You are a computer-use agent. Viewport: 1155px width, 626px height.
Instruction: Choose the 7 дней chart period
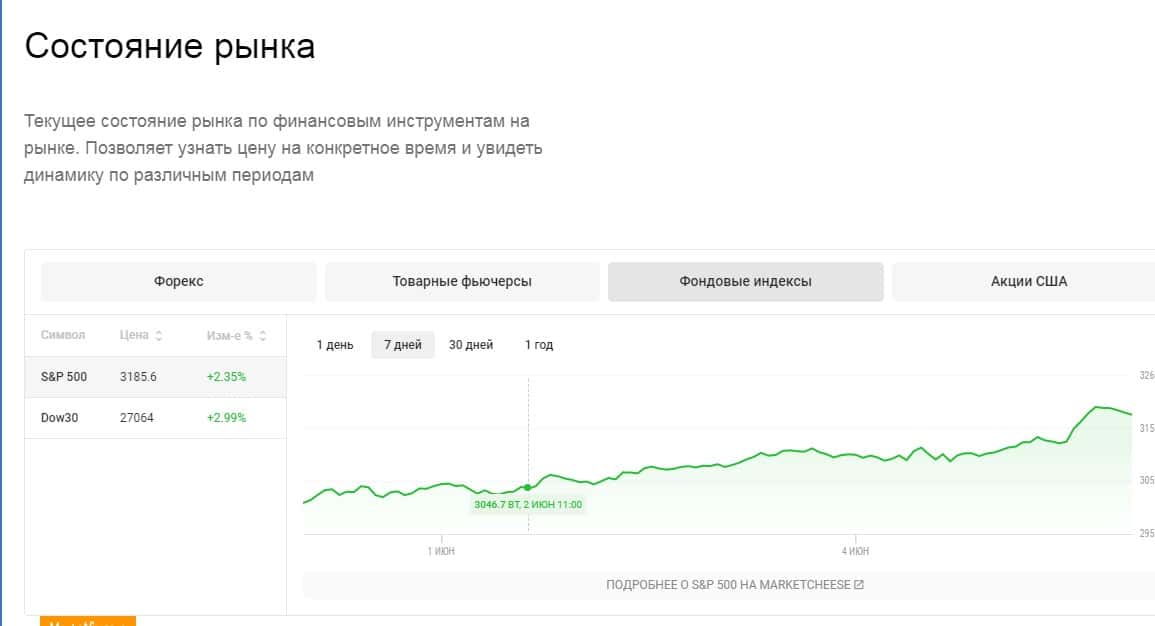point(403,345)
